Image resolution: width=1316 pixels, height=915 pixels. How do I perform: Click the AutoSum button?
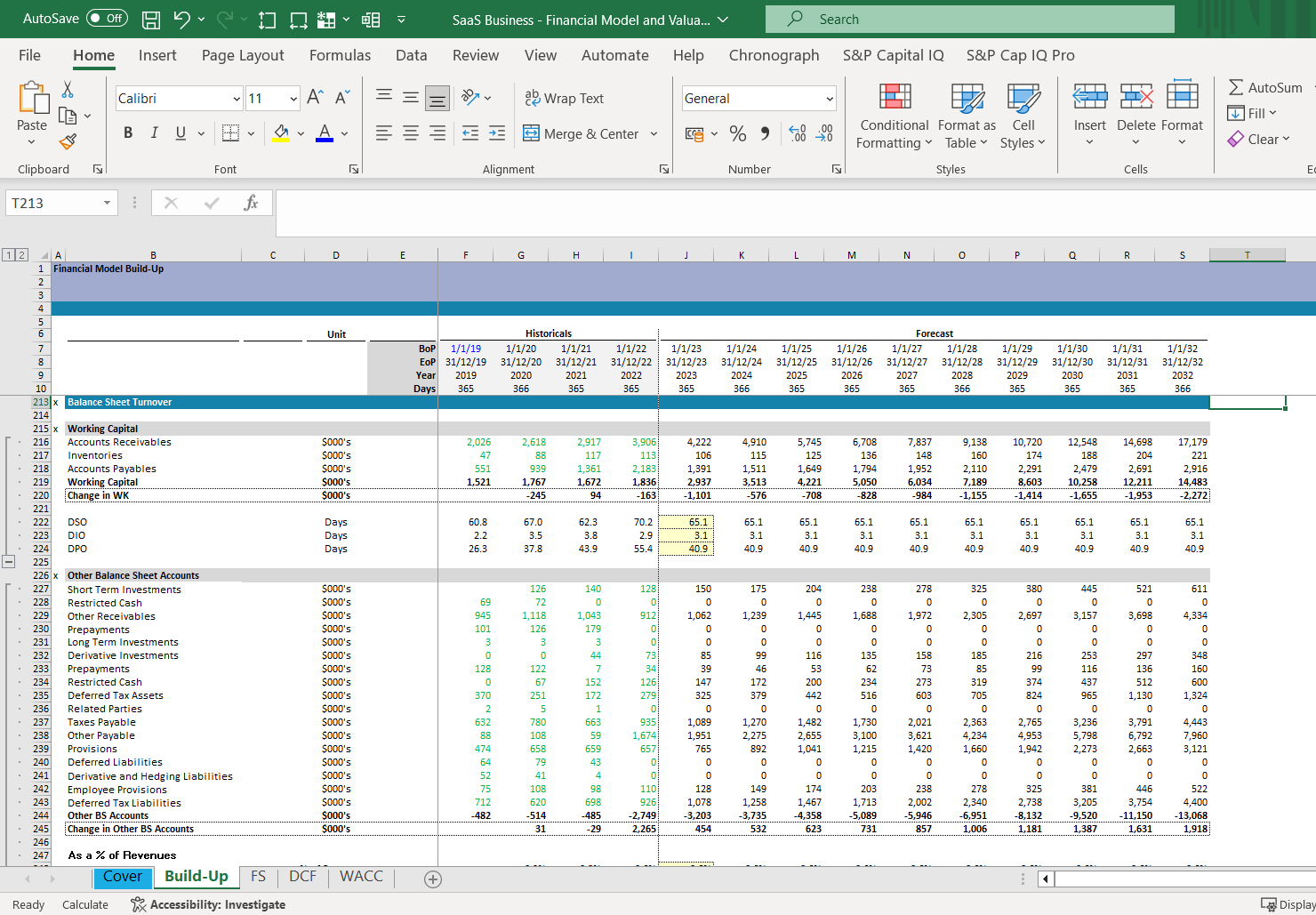[1264, 87]
